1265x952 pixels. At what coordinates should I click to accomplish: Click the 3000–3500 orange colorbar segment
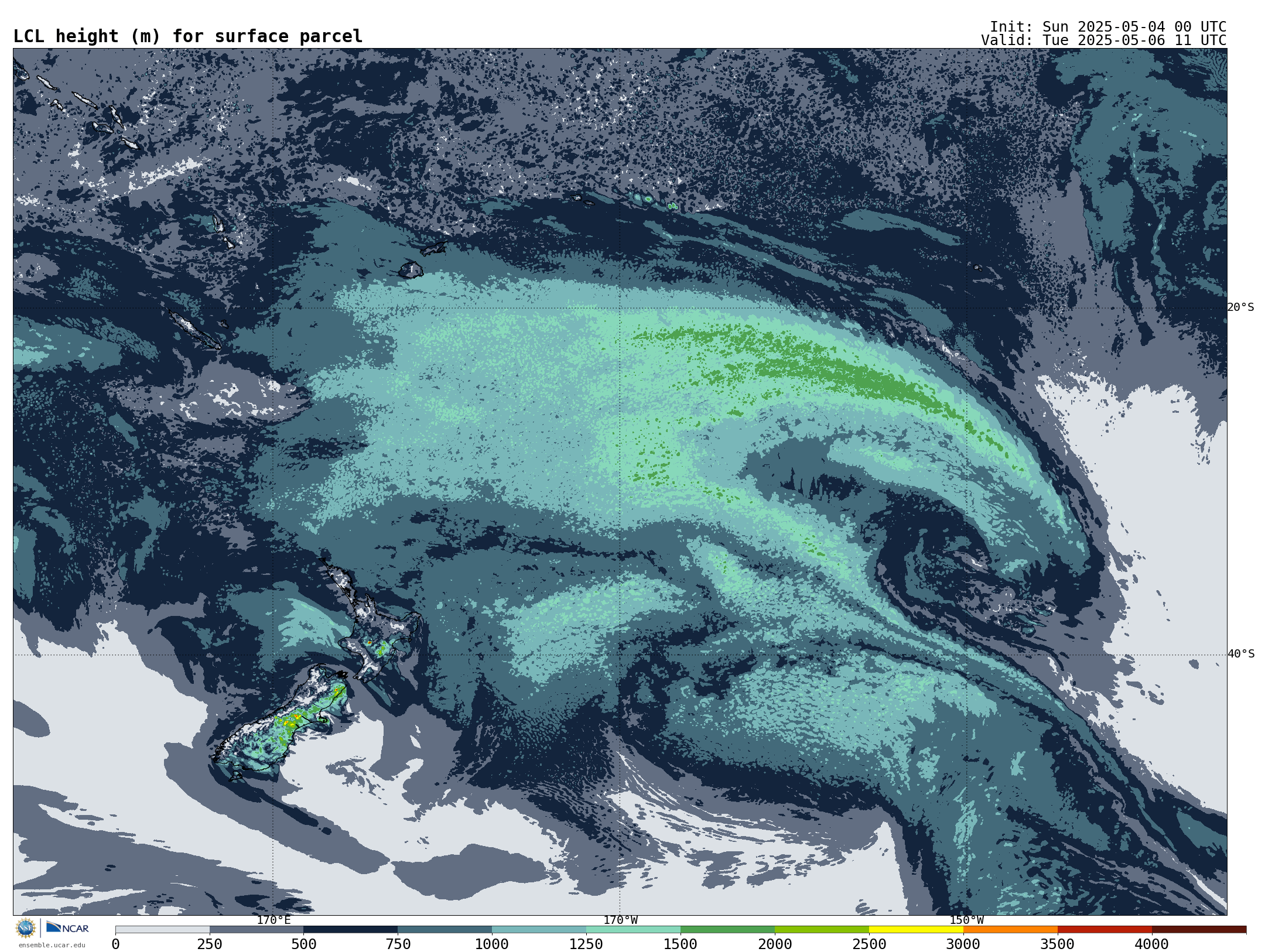pos(1011,929)
